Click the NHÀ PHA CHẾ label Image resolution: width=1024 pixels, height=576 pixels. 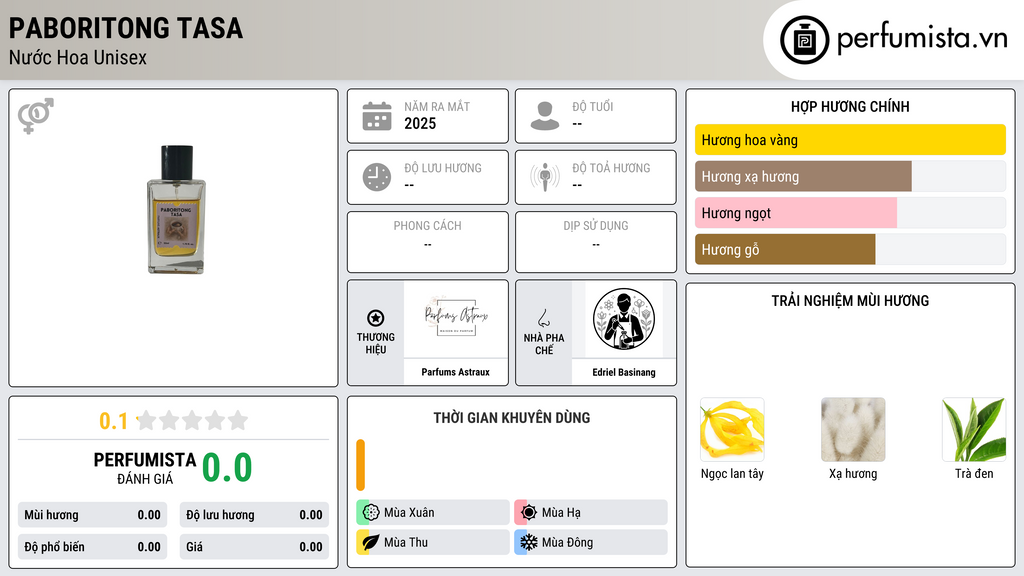coord(543,344)
